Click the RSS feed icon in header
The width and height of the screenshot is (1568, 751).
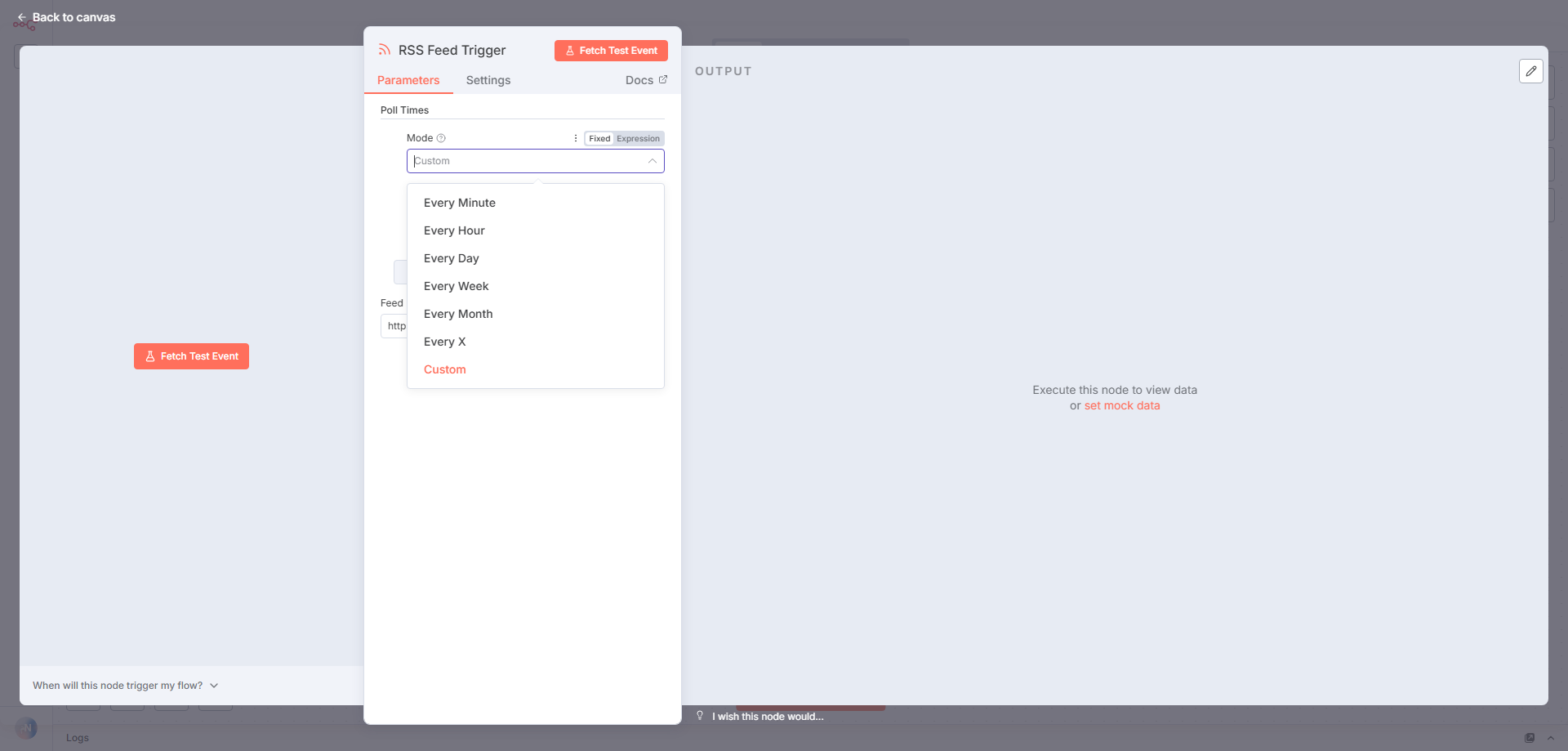384,50
